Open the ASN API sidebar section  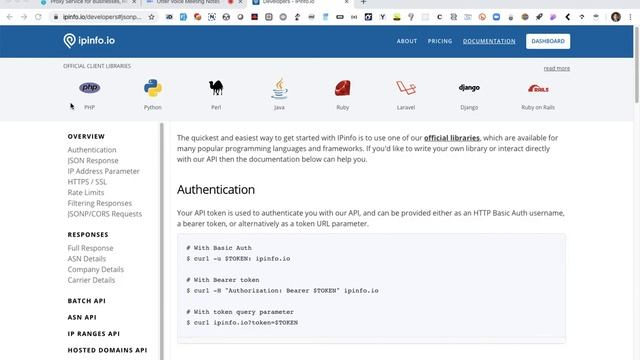82,317
